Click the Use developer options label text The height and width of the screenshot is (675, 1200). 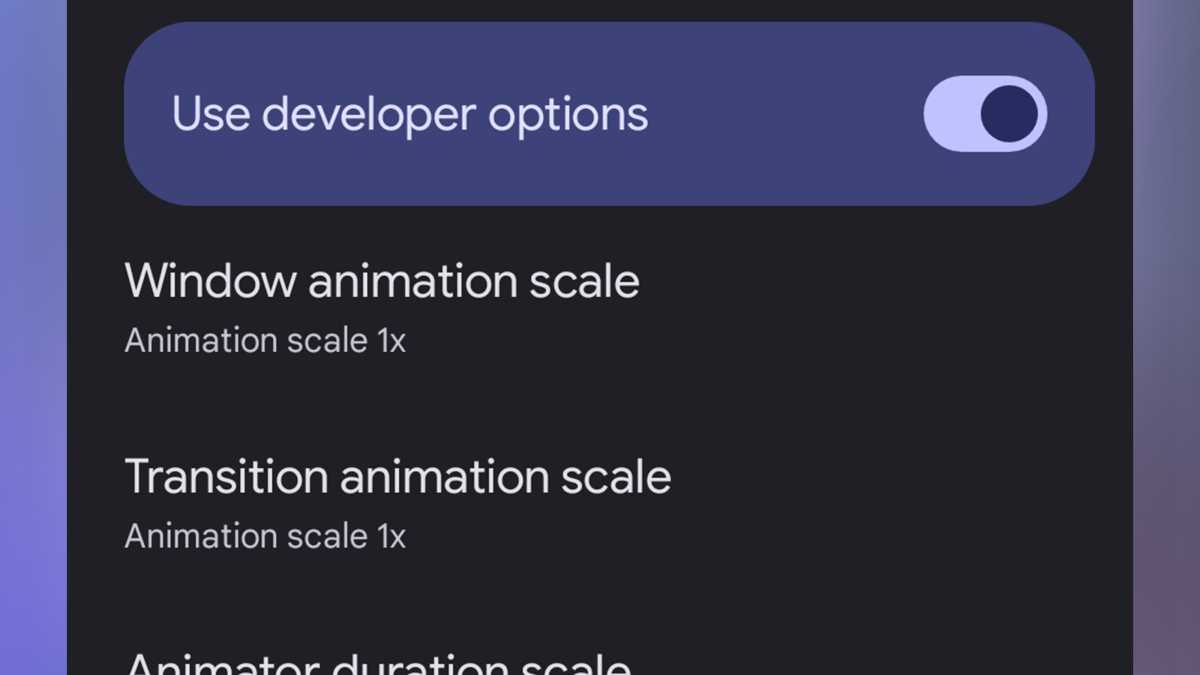point(408,113)
